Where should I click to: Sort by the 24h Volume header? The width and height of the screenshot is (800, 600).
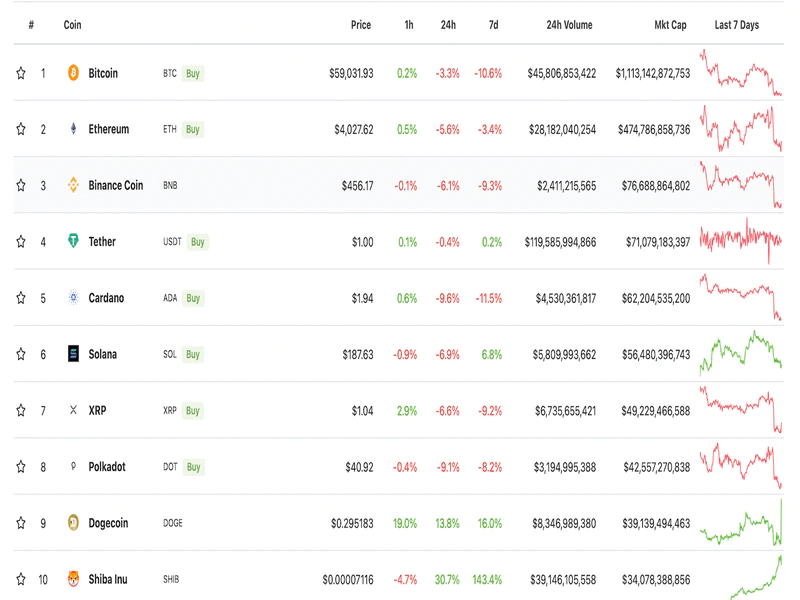click(x=569, y=25)
